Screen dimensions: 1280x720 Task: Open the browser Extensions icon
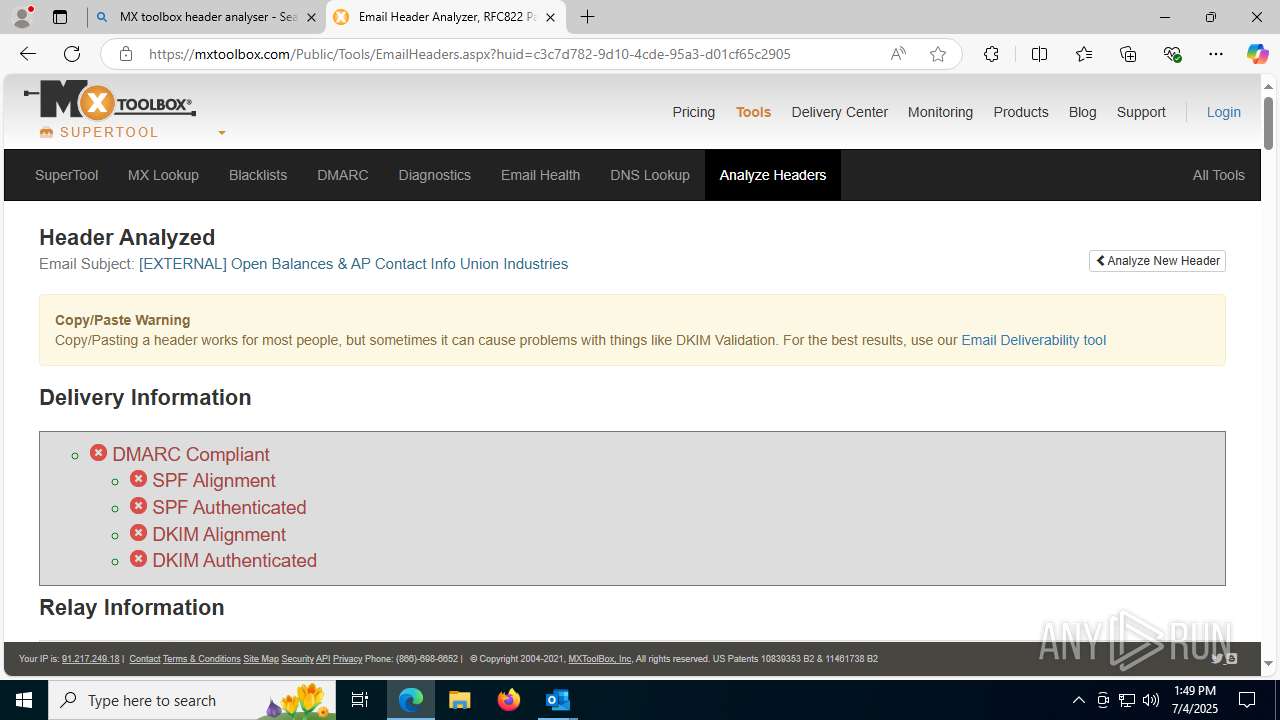991,54
